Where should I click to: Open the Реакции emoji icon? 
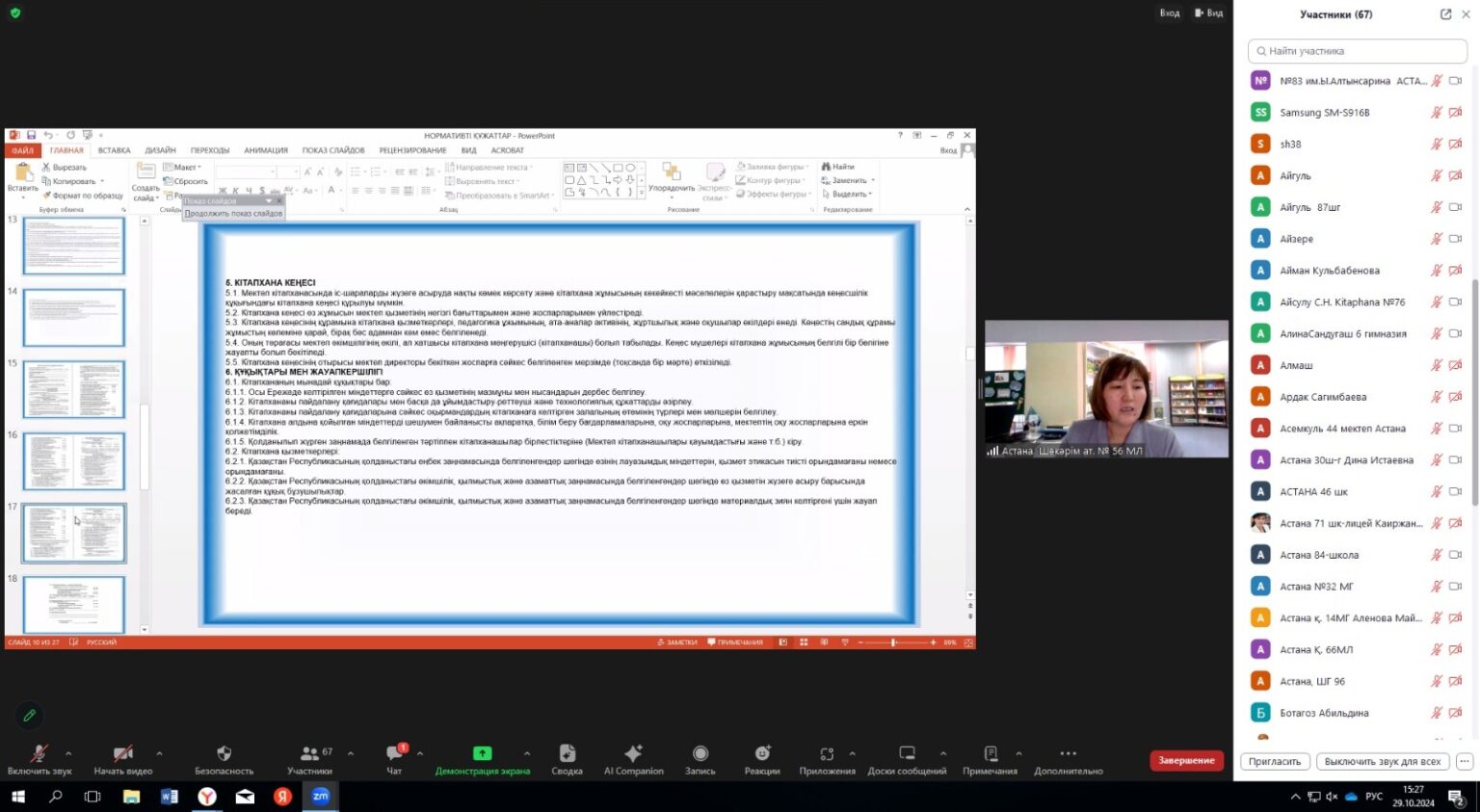pyautogui.click(x=762, y=754)
